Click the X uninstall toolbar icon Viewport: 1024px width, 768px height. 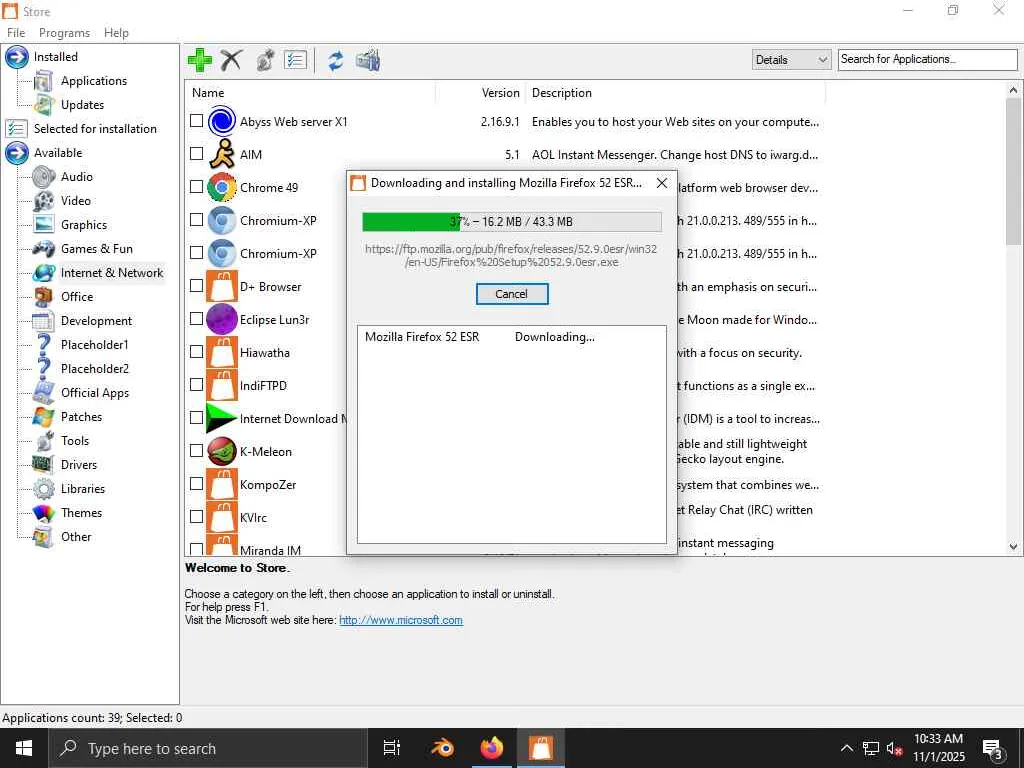point(231,60)
